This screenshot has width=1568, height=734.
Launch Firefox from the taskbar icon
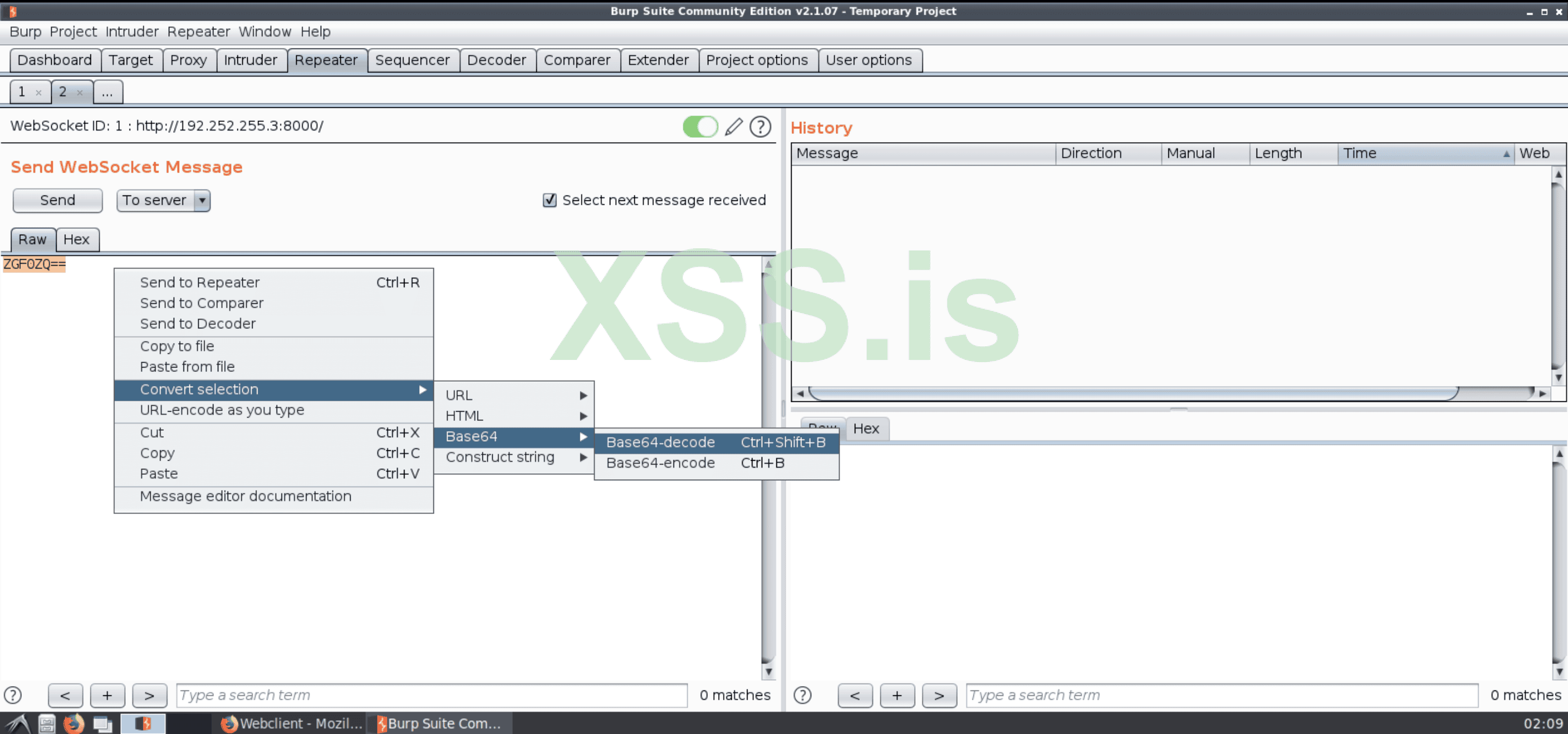(x=73, y=724)
